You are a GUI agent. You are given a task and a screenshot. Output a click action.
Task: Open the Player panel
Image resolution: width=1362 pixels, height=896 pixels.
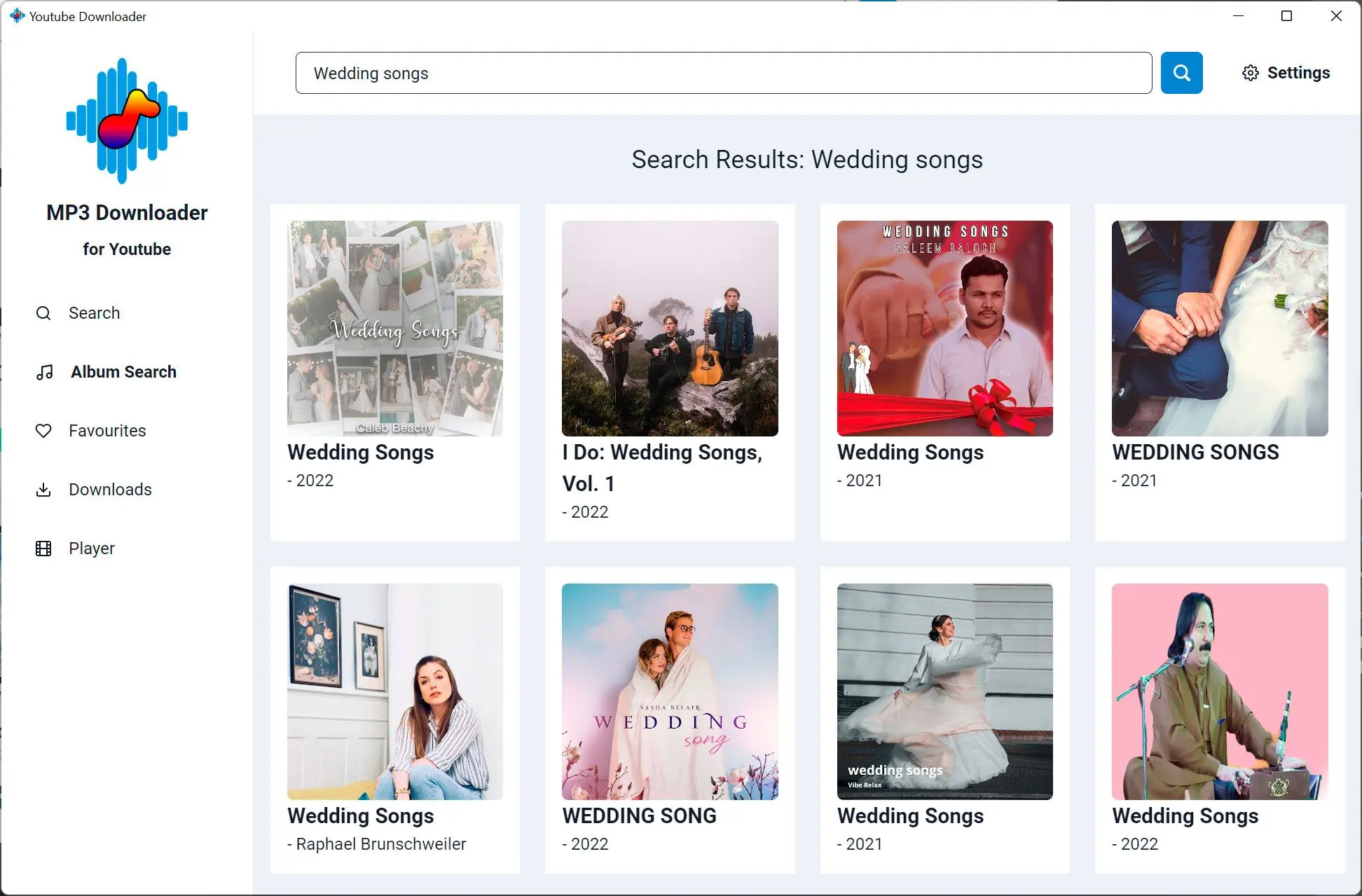tap(92, 548)
